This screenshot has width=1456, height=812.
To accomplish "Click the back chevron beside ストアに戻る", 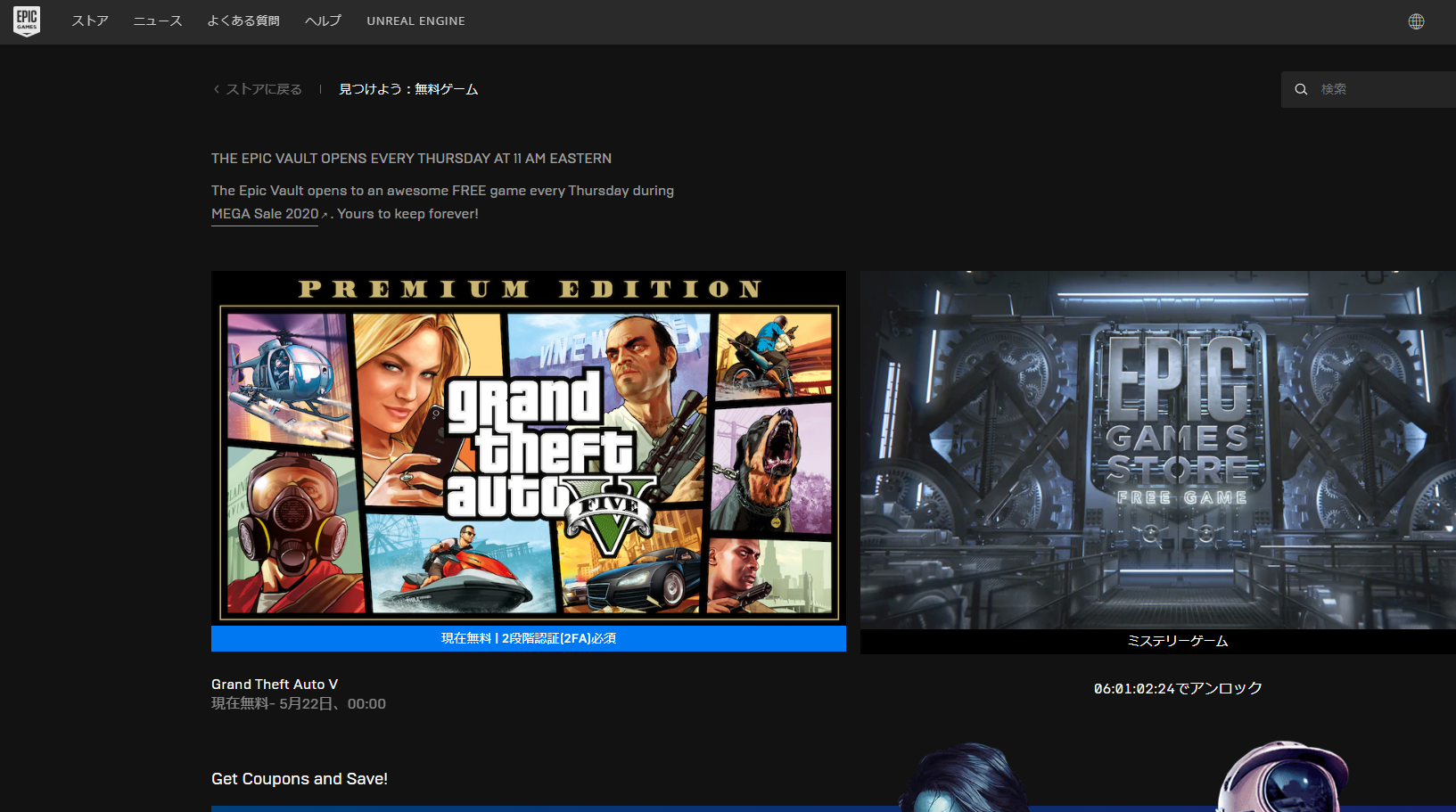I will point(216,89).
